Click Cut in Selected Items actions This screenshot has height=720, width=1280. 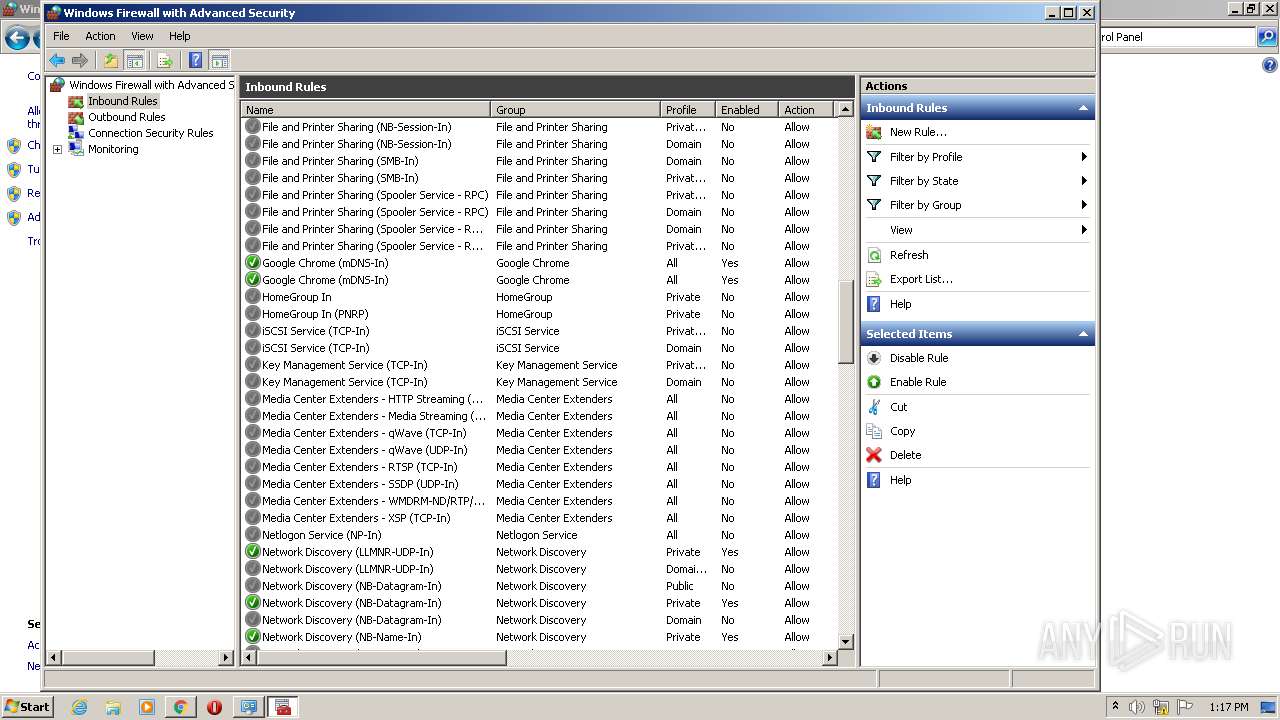898,407
